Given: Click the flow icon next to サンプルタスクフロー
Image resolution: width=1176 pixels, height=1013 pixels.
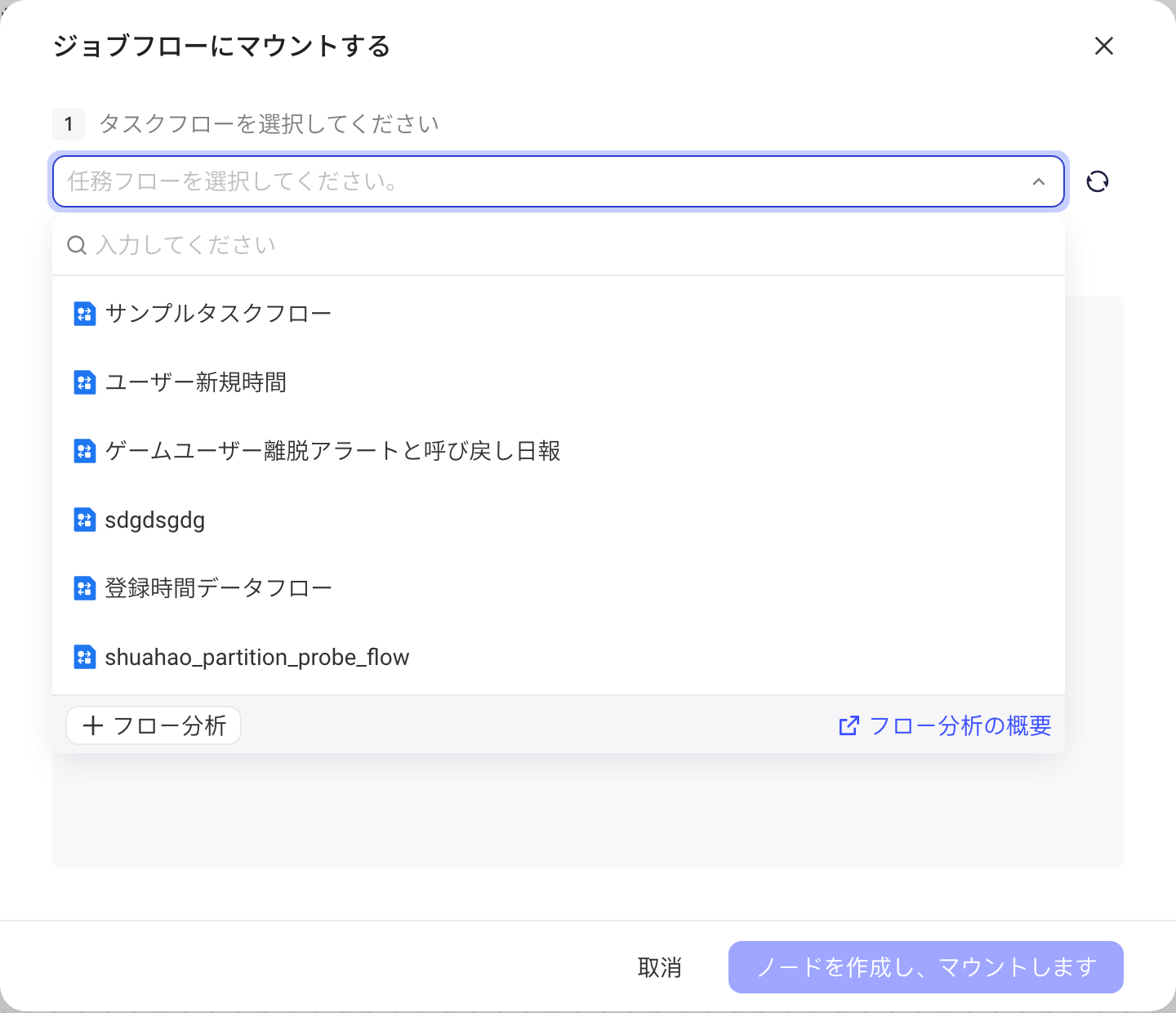Looking at the screenshot, I should pyautogui.click(x=85, y=314).
